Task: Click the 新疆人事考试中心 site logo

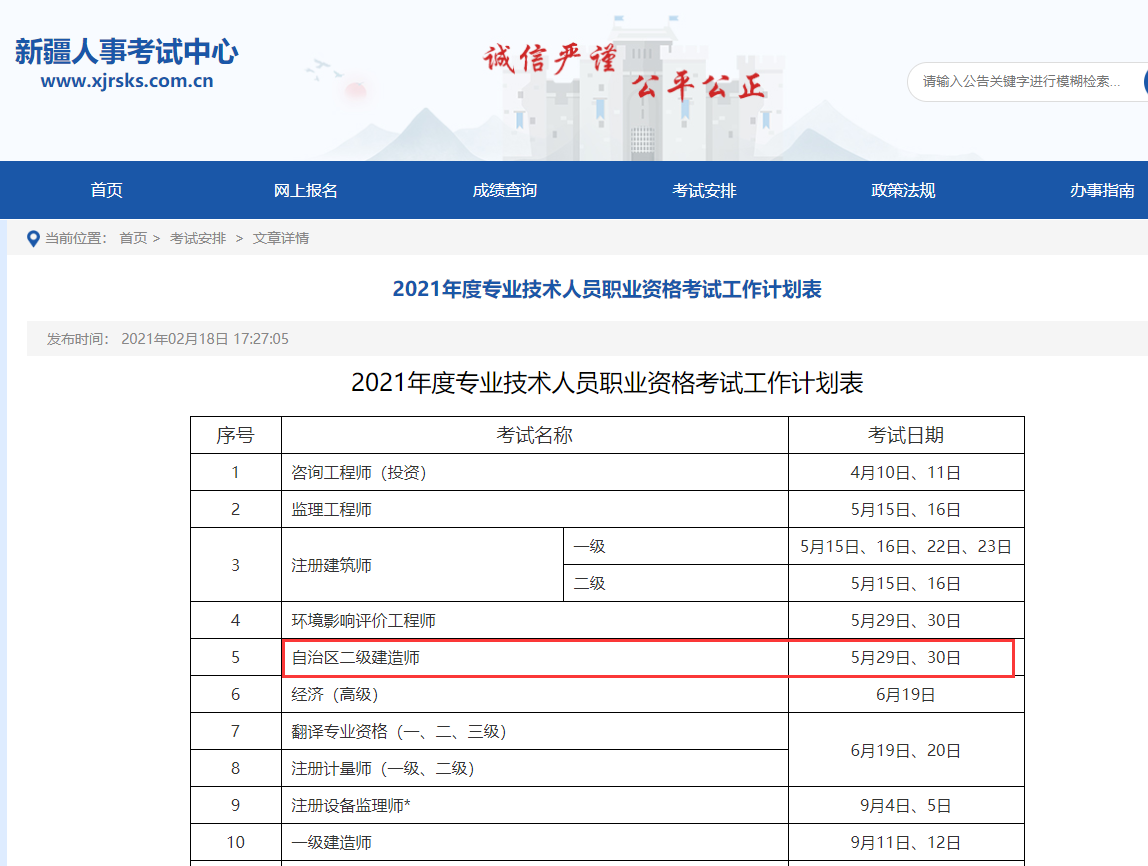Action: (x=126, y=52)
